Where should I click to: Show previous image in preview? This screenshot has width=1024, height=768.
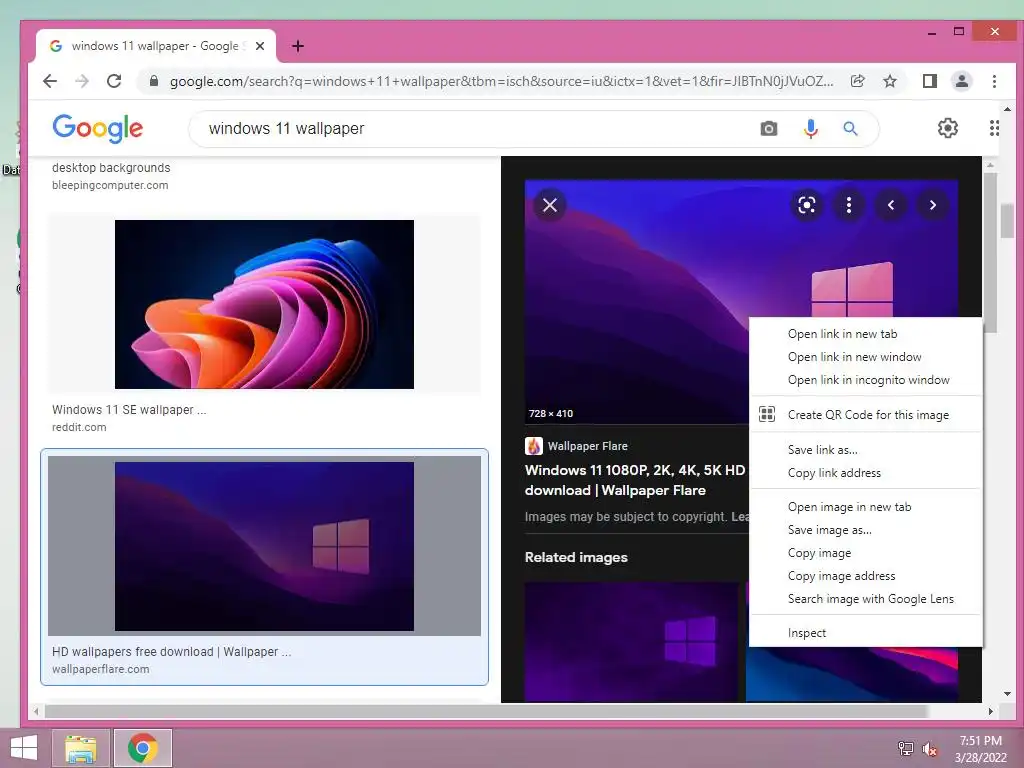[891, 205]
